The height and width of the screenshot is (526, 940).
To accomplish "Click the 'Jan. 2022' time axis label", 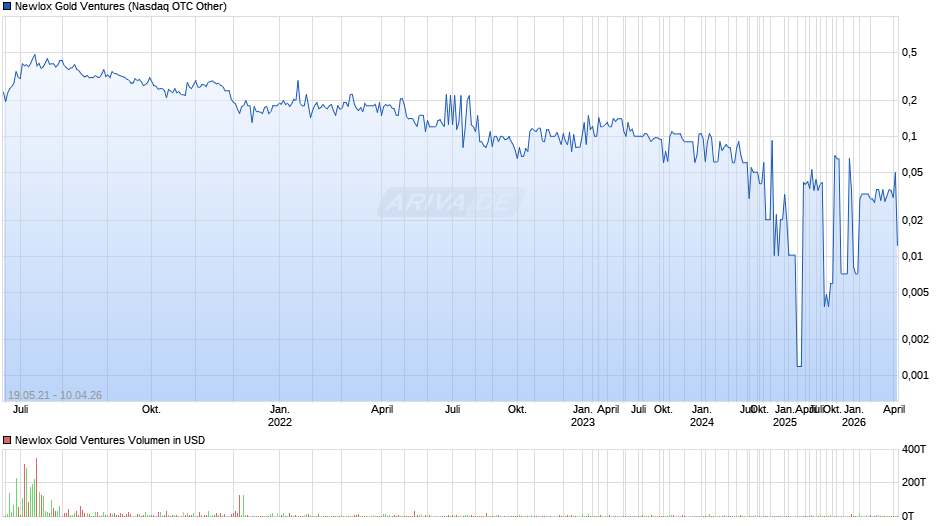I will point(279,416).
